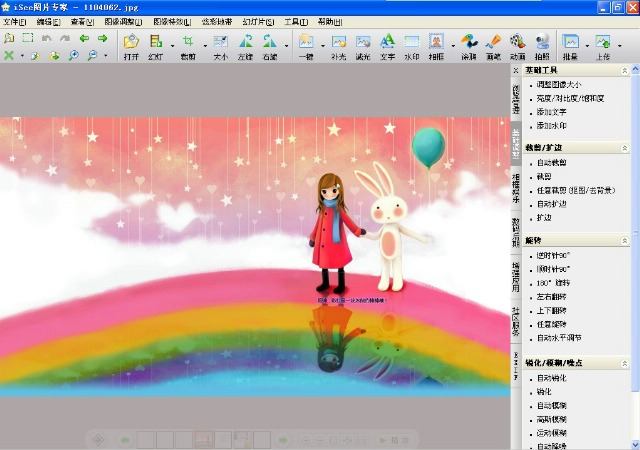Screen dimensions: 640x450
Task: Click 自动裁剪 link
Action: (x=551, y=163)
